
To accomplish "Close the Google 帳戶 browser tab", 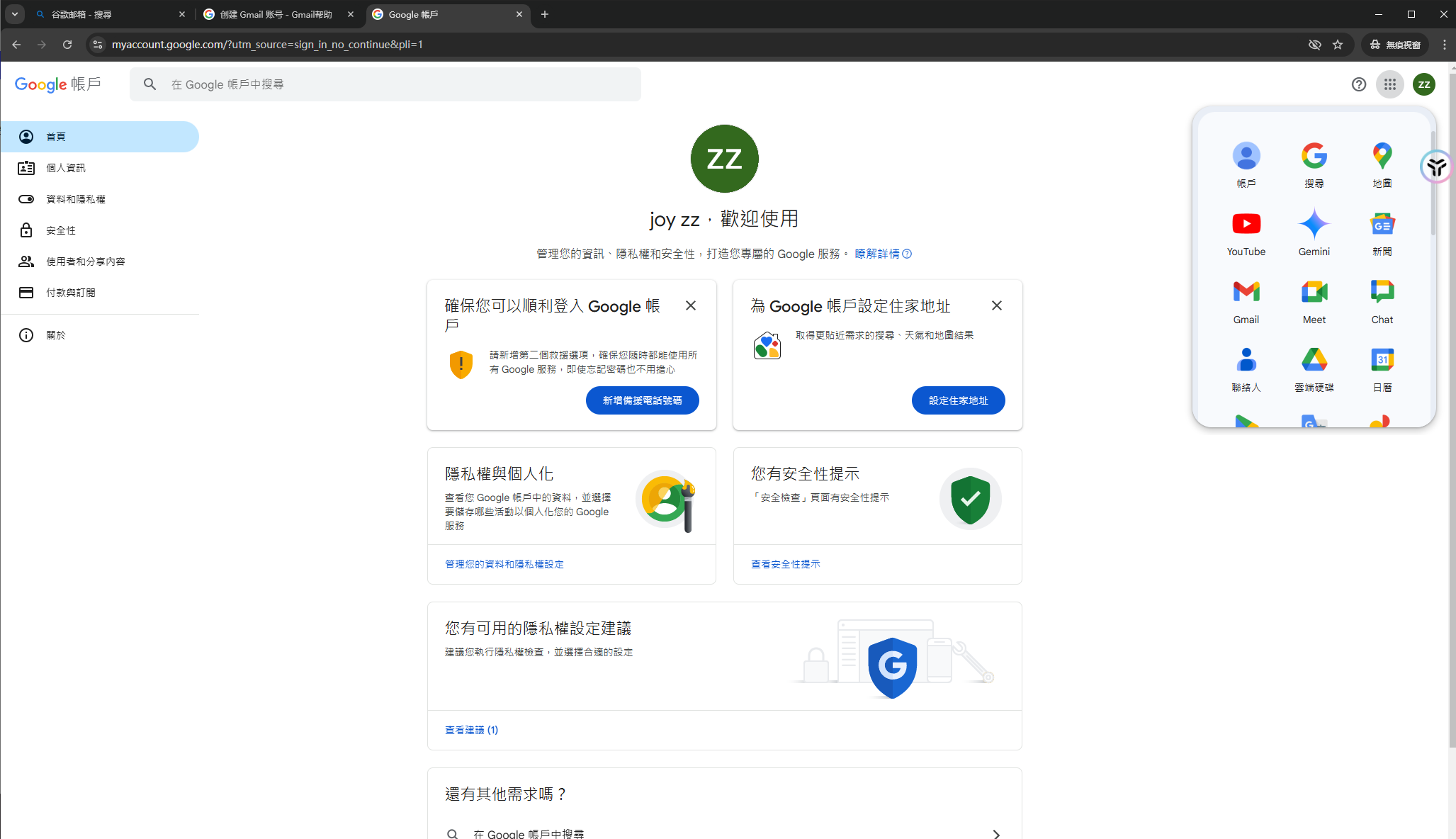I will tap(519, 14).
